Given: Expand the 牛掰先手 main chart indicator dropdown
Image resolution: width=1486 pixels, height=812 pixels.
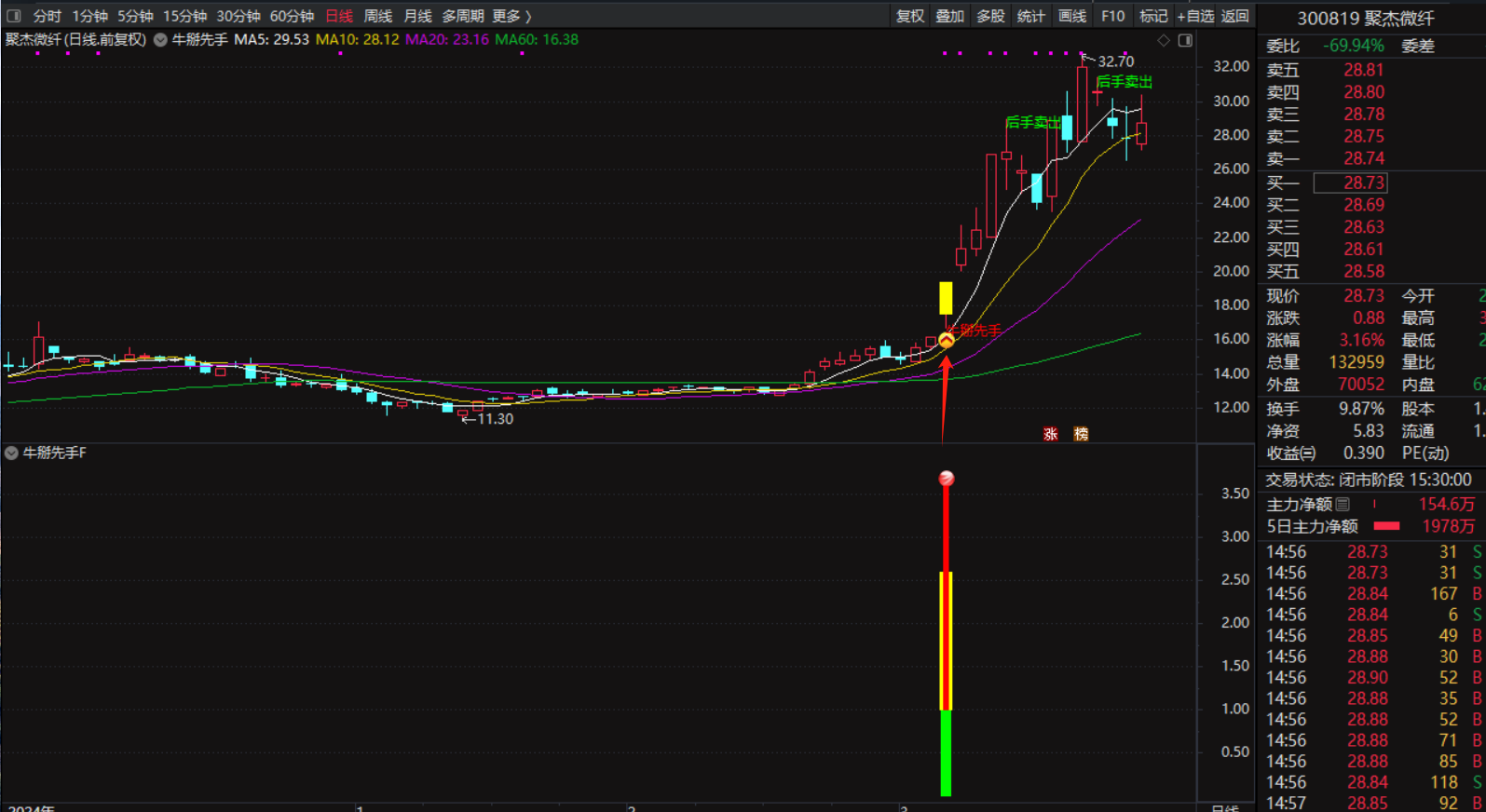Looking at the screenshot, I should tap(160, 40).
